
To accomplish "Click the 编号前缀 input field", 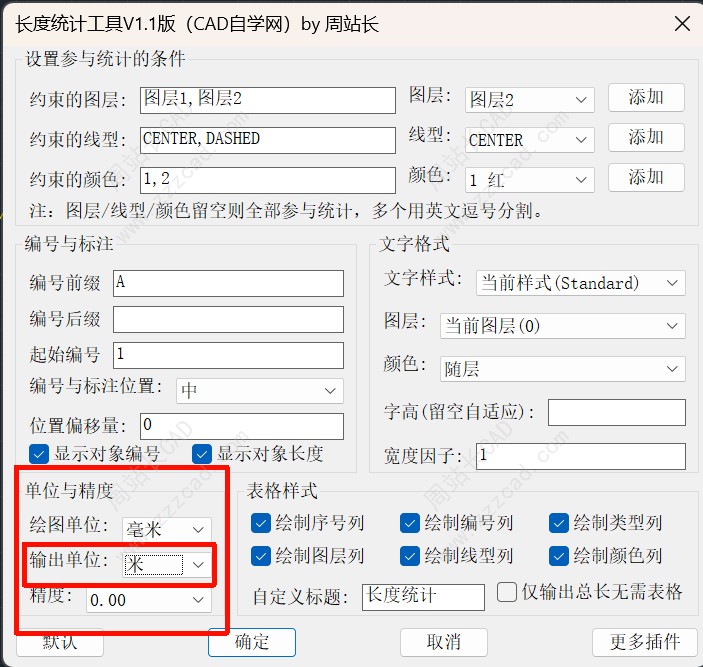I will 228,283.
